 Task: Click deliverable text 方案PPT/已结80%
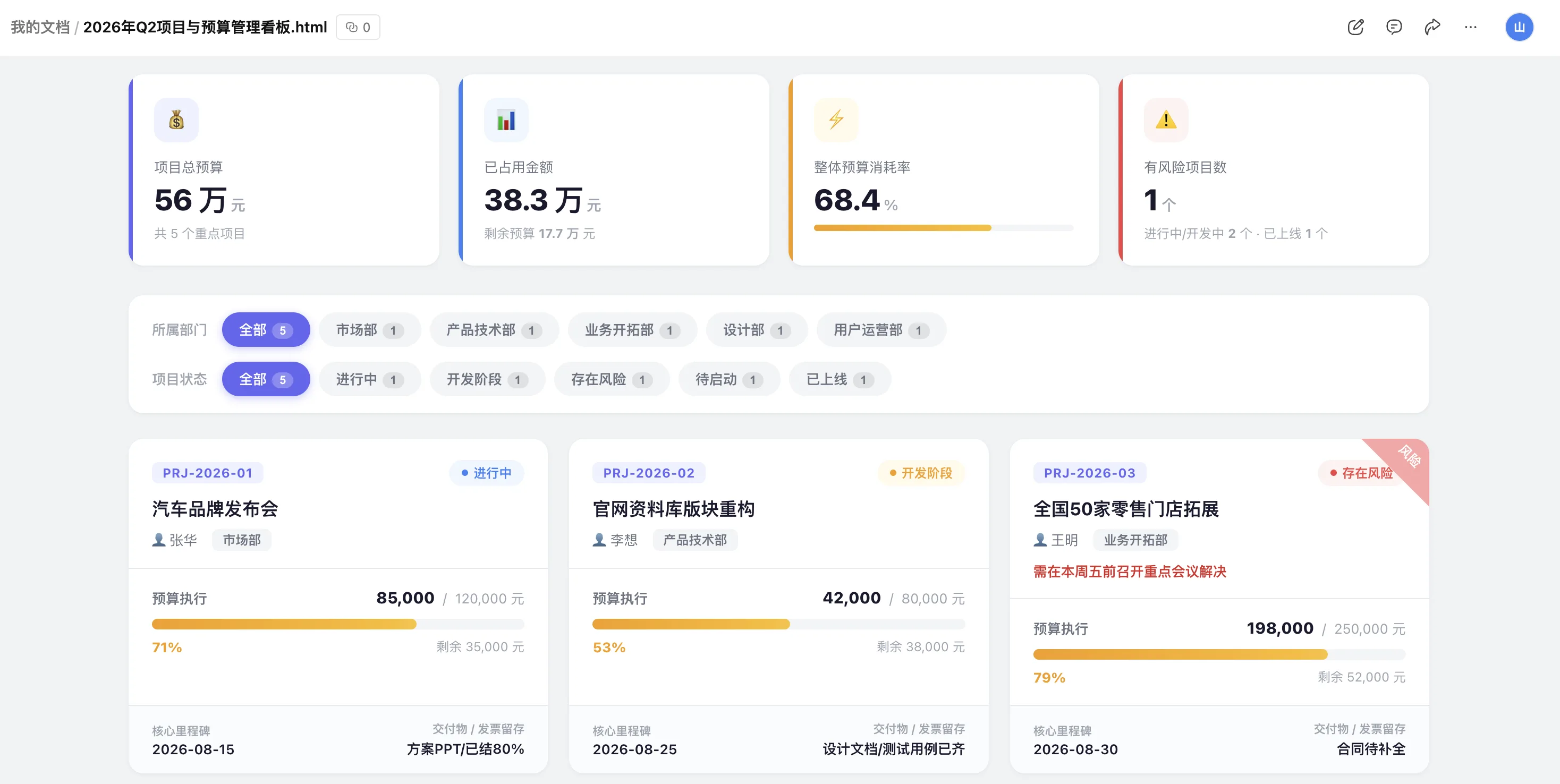(x=465, y=749)
